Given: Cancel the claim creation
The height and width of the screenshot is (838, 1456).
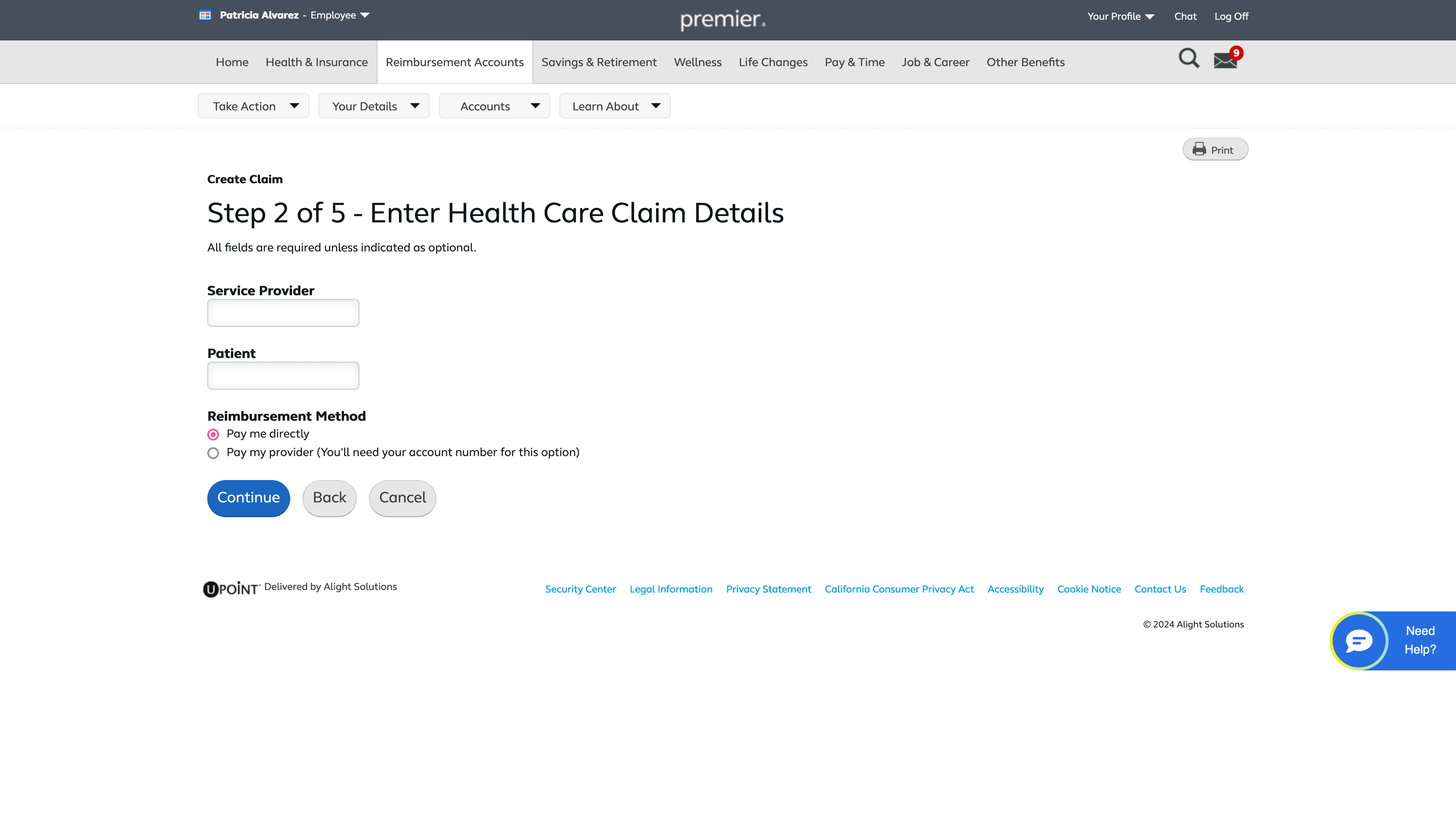Looking at the screenshot, I should tap(402, 498).
